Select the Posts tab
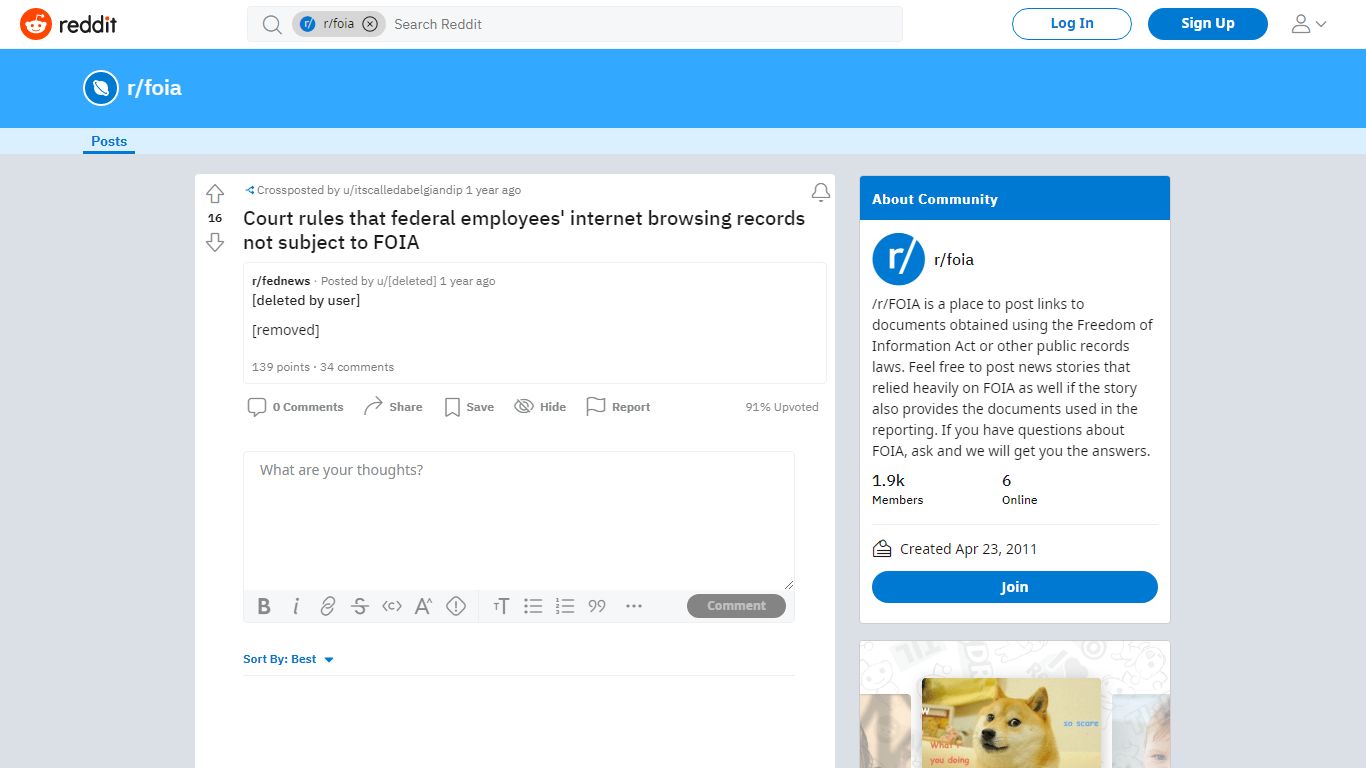The image size is (1366, 768). pos(109,142)
